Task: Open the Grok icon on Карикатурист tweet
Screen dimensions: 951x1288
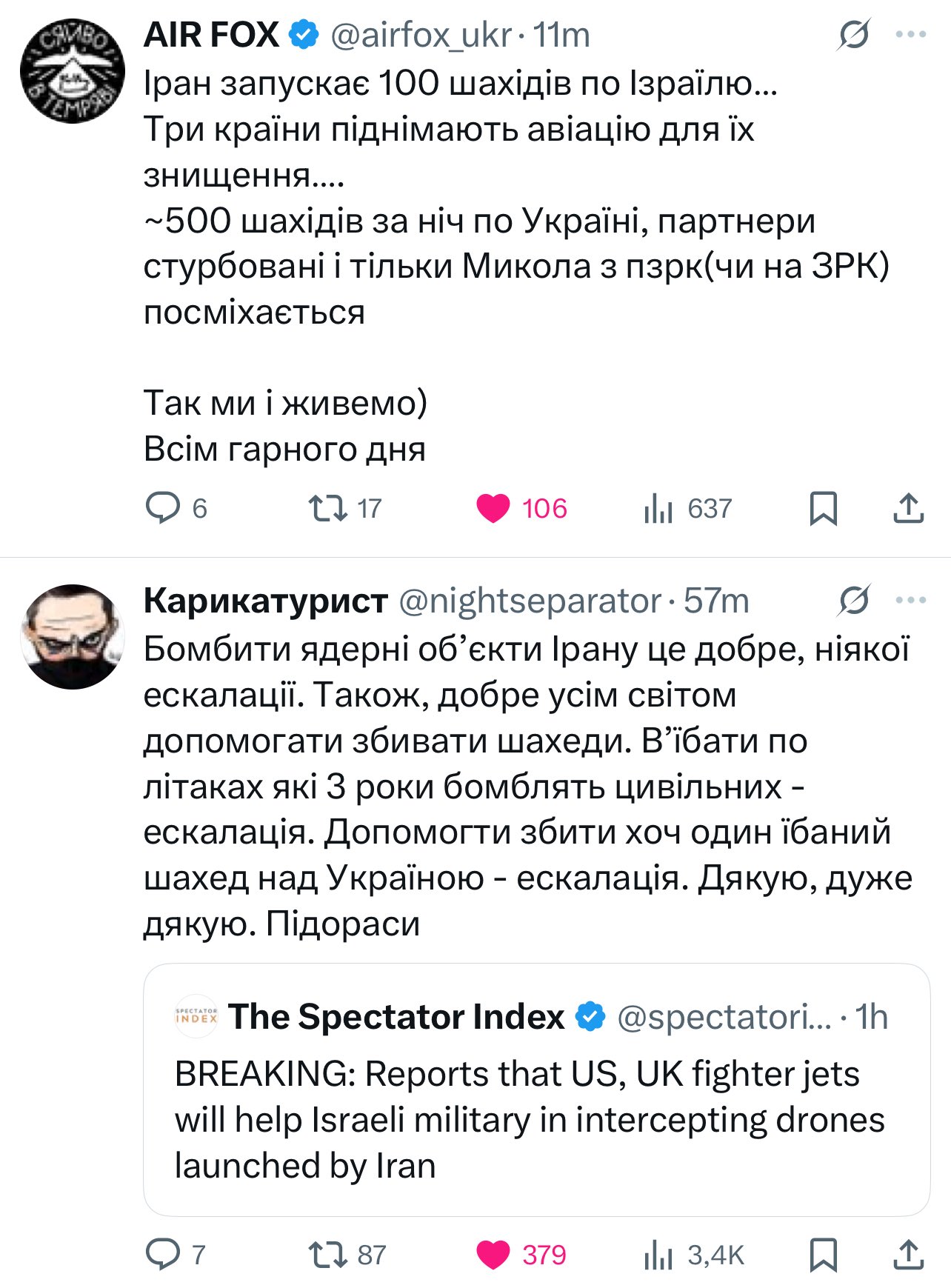Action: click(854, 600)
